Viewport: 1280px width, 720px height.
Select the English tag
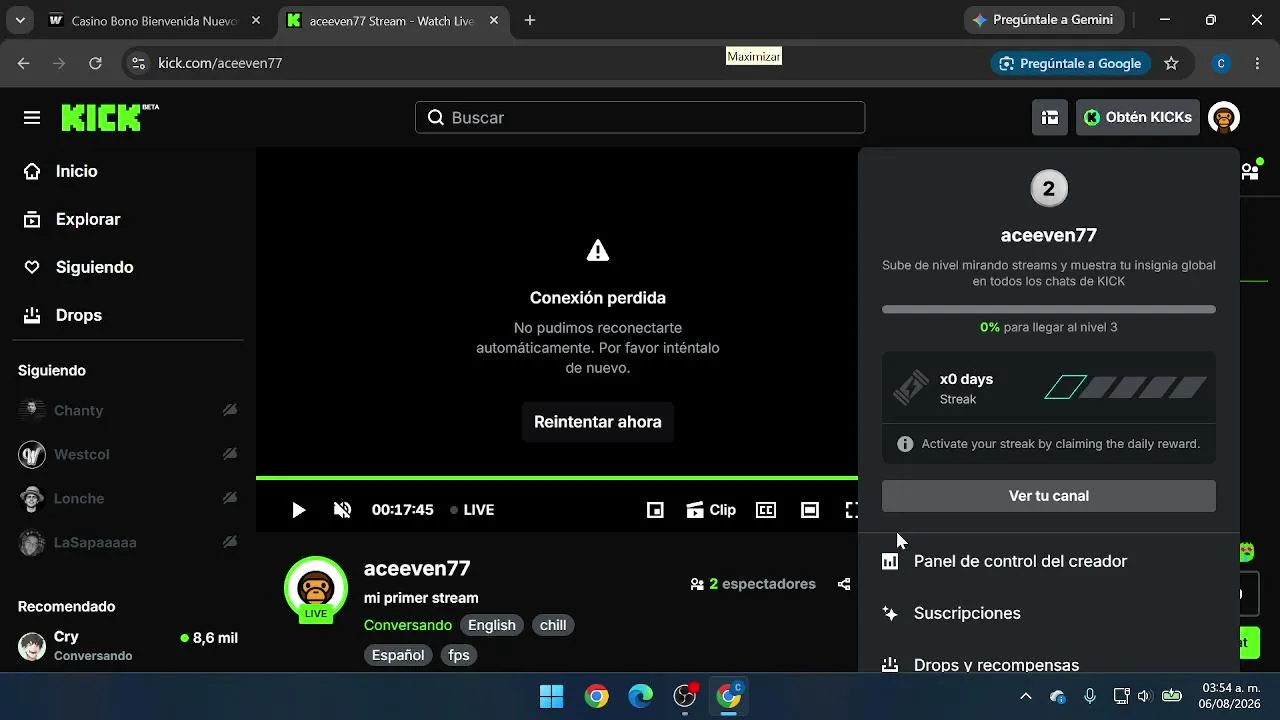[x=492, y=625]
